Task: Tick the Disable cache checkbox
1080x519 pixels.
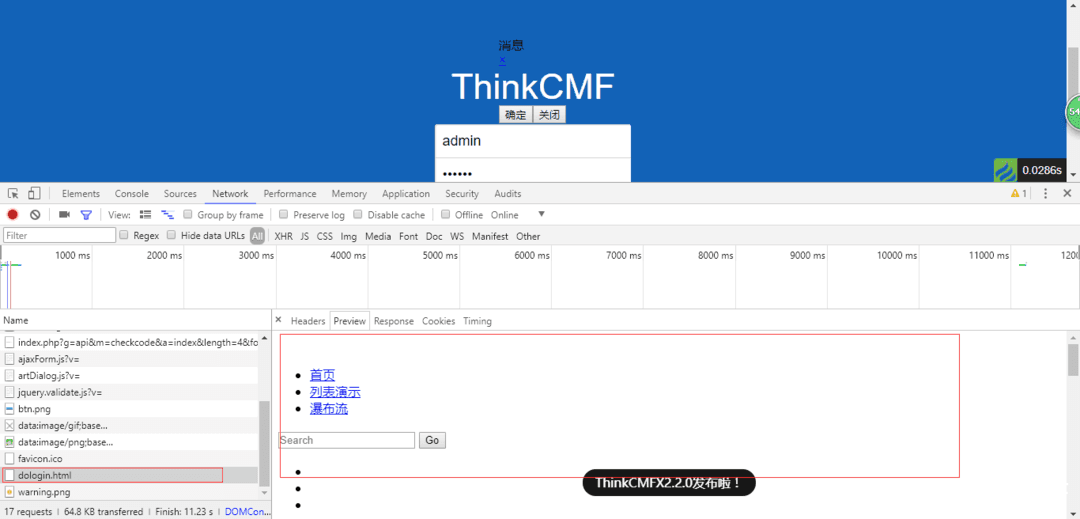Action: 358,215
